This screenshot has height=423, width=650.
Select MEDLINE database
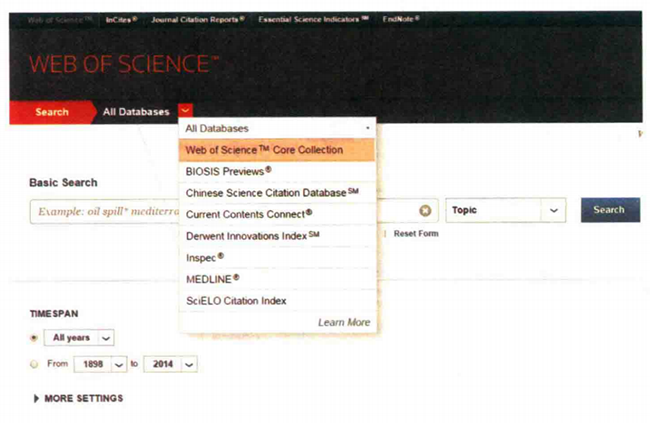point(277,279)
